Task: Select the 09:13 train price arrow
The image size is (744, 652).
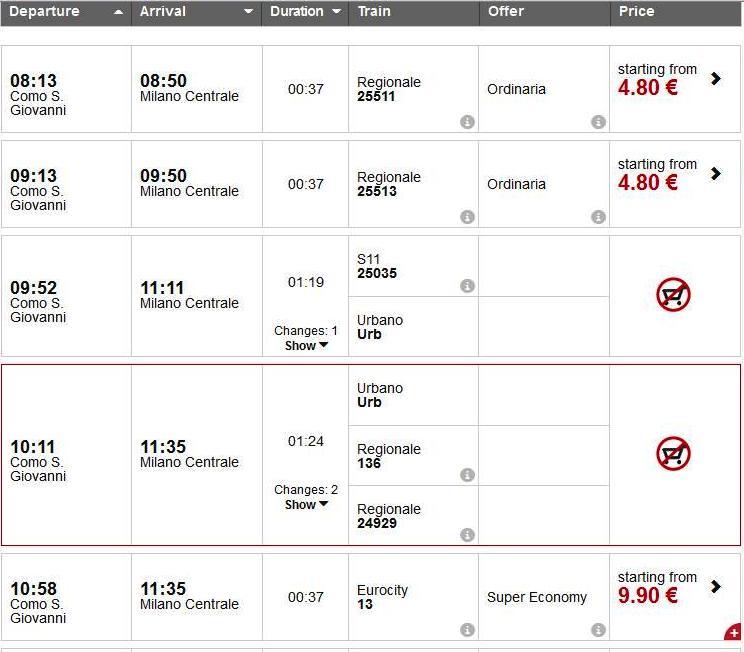Action: (715, 173)
